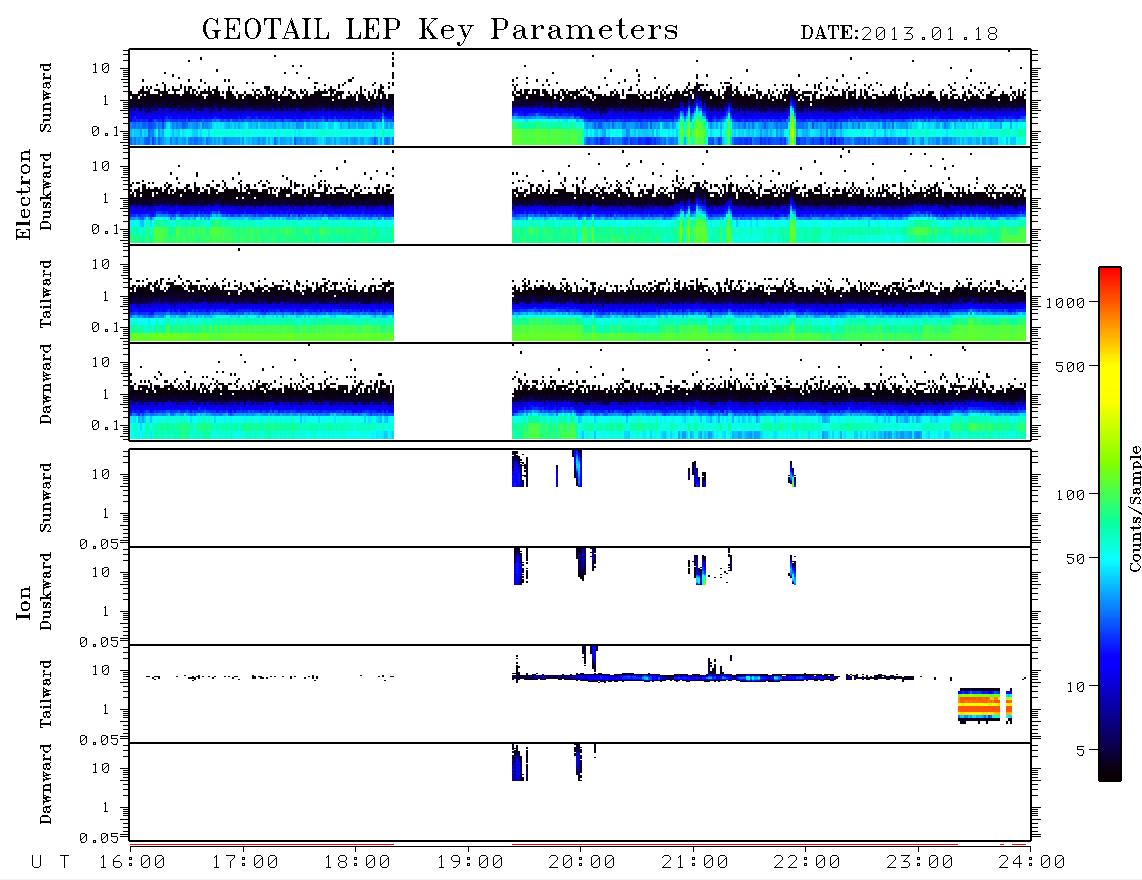This screenshot has height=880, width=1142.
Task: Click the 'Counts/Sample' color bar label
Action: coord(1134,508)
